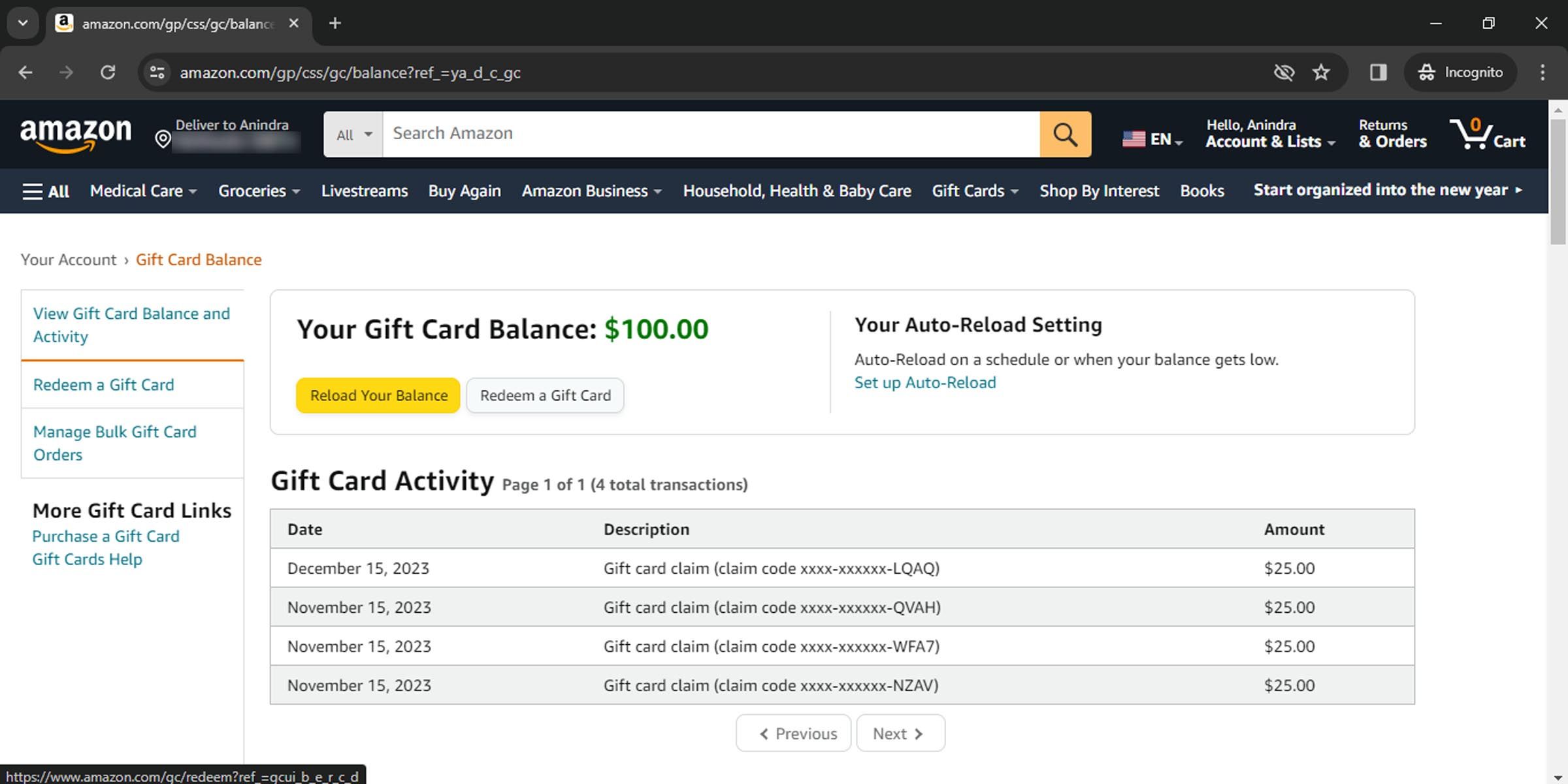Image resolution: width=1568 pixels, height=784 pixels.
Task: Bookmark the page with the star icon
Action: 1321,72
